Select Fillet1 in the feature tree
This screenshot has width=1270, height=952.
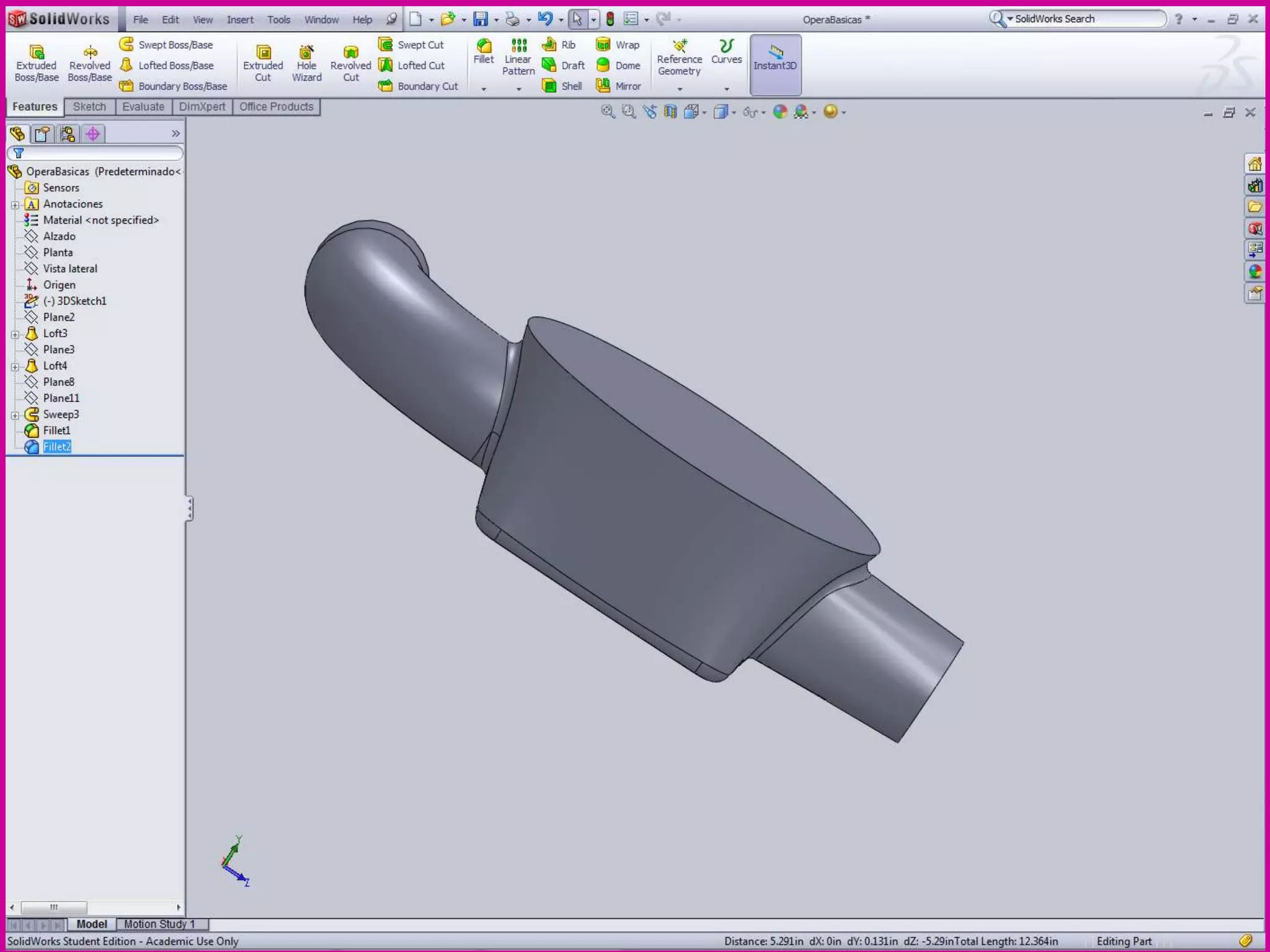56,430
